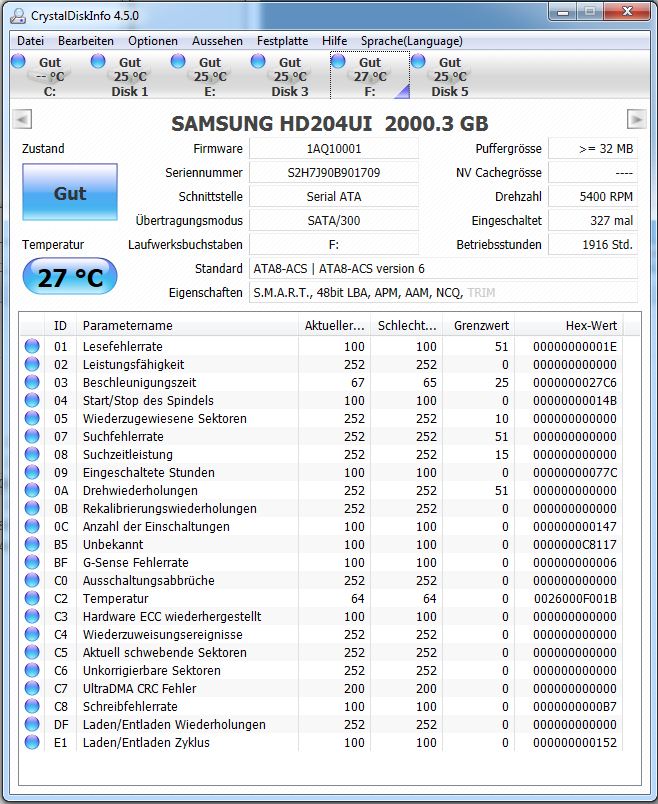Click disk title SAMSUNG HD204UI 2000.3 GB
The width and height of the screenshot is (658, 804).
click(x=329, y=123)
